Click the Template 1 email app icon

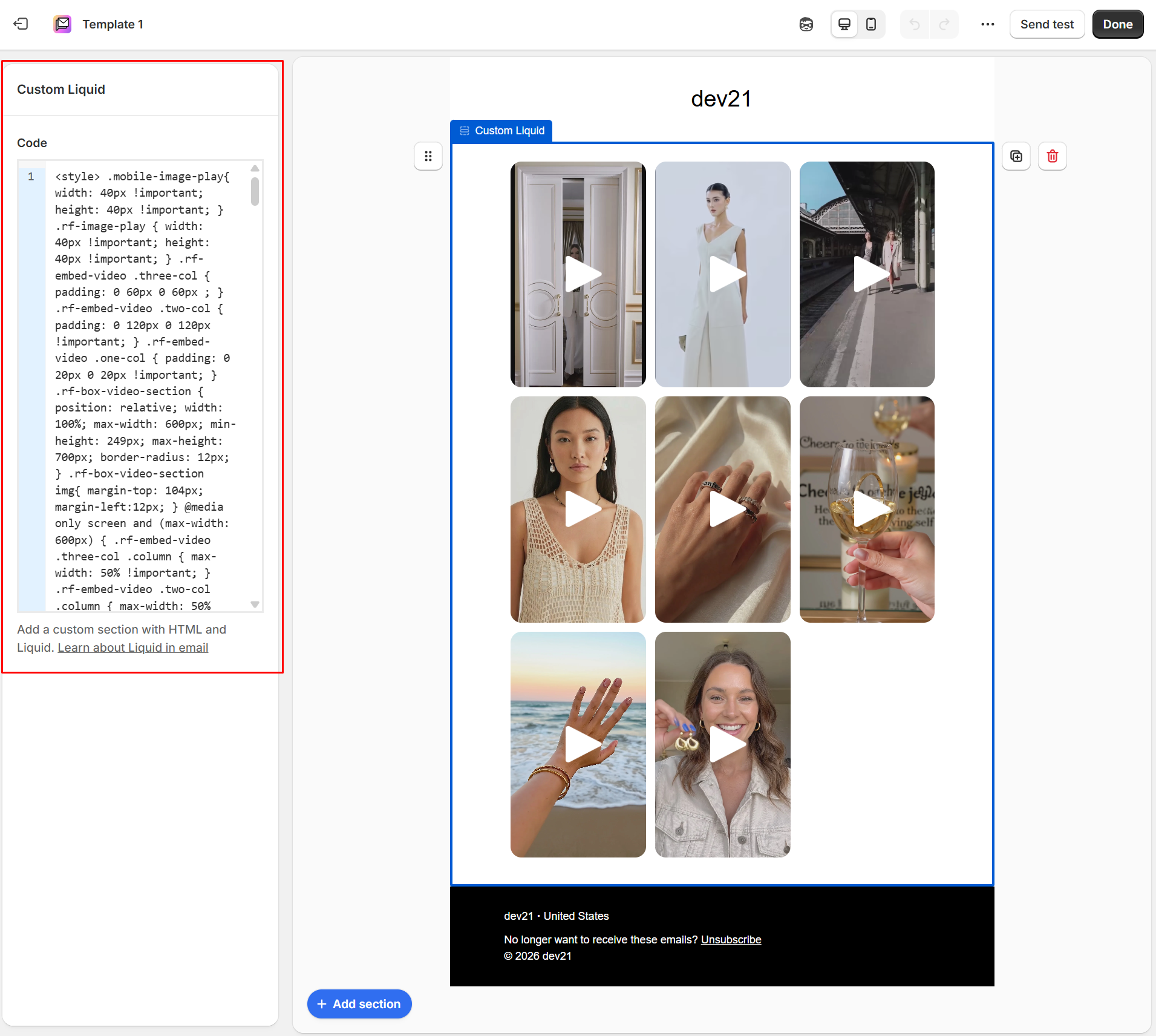tap(62, 24)
